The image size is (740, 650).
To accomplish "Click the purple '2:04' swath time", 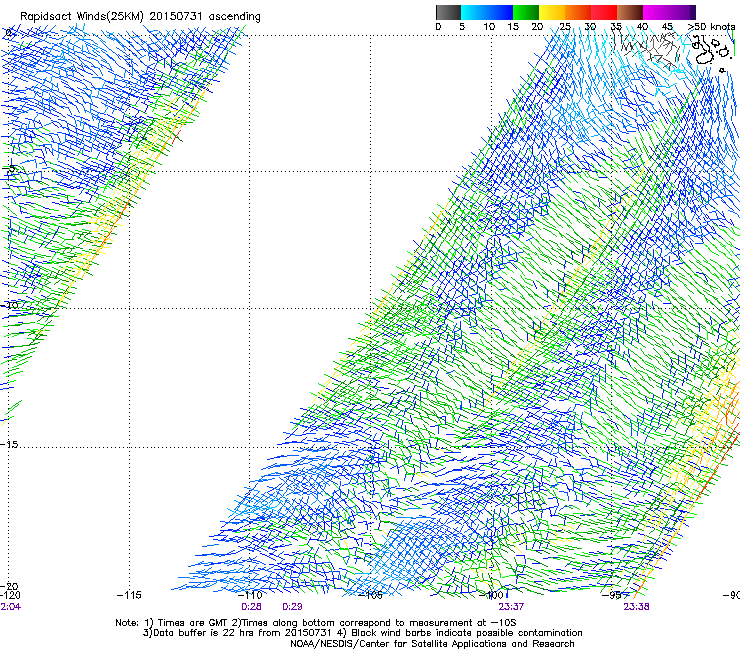I will coord(10,607).
